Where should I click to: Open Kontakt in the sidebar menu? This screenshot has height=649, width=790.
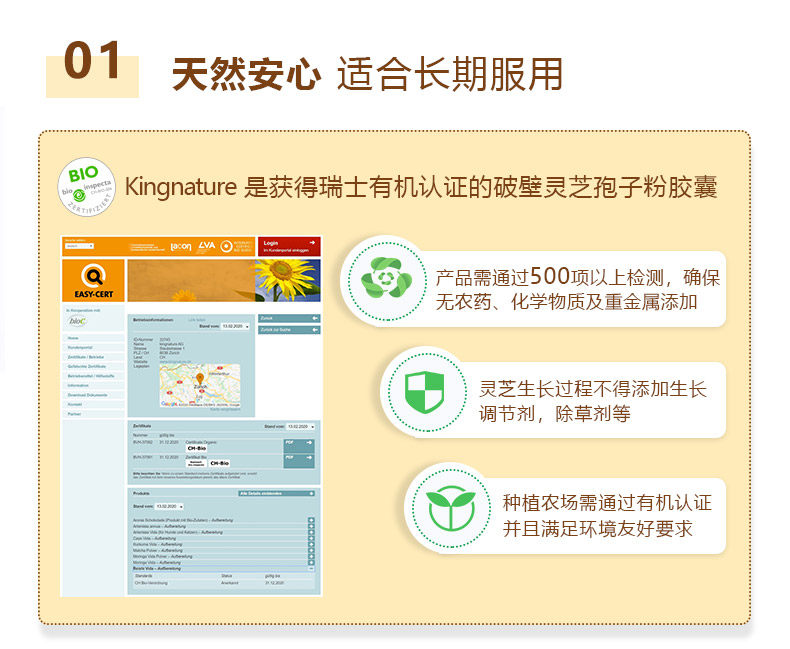[93, 404]
